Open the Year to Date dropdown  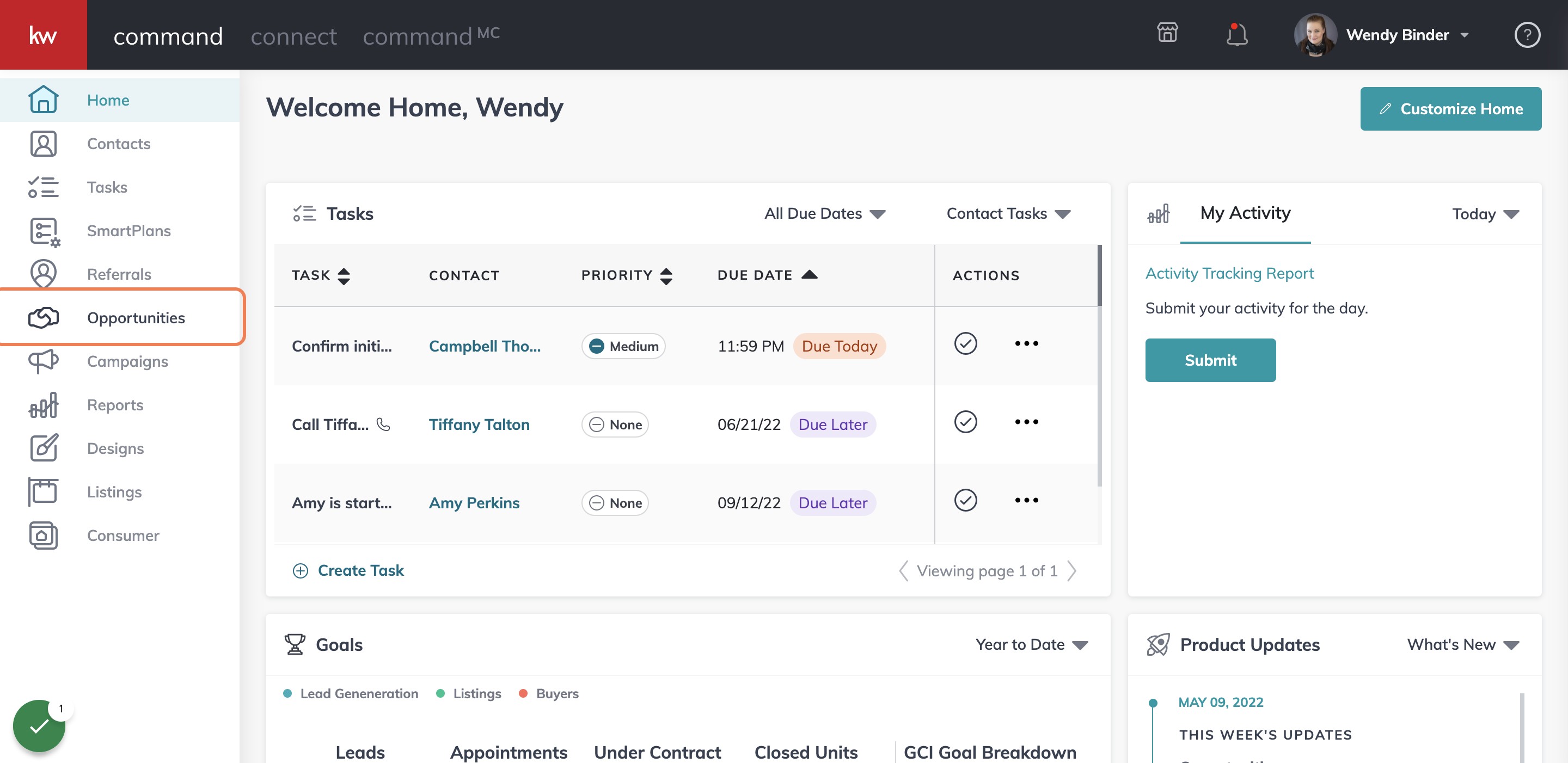point(1032,644)
